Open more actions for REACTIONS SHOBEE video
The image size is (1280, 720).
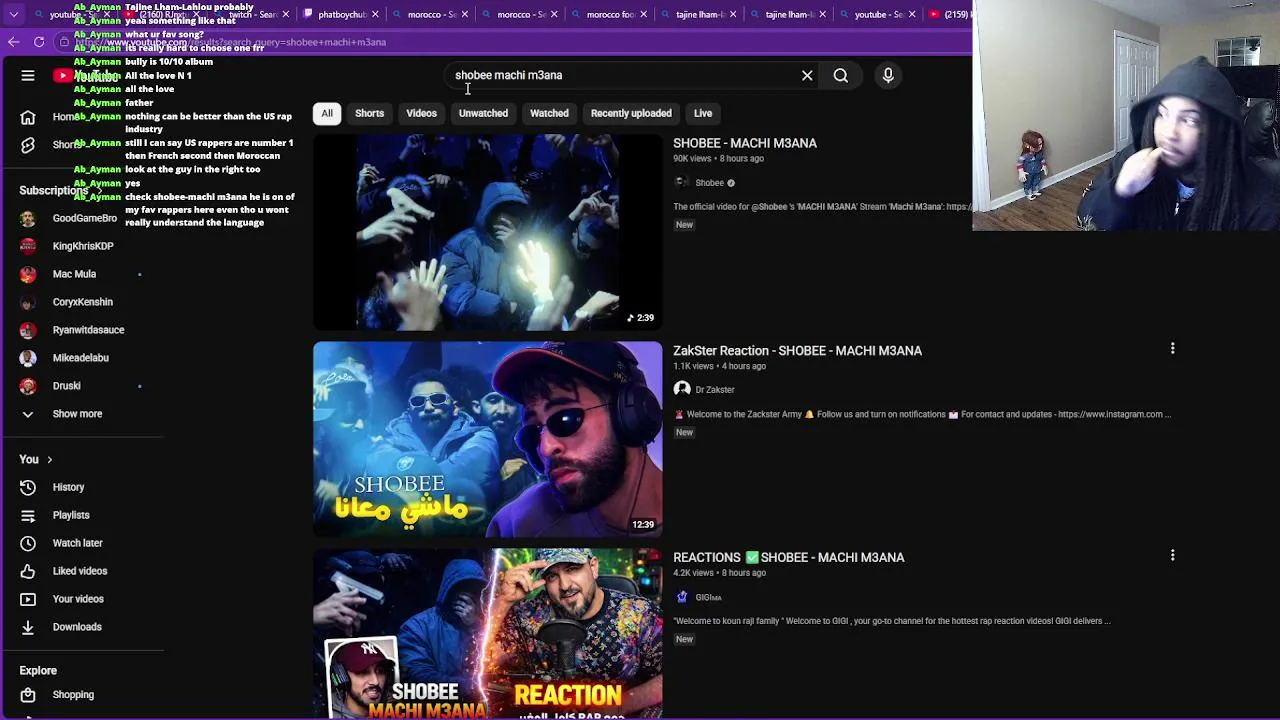[1172, 555]
